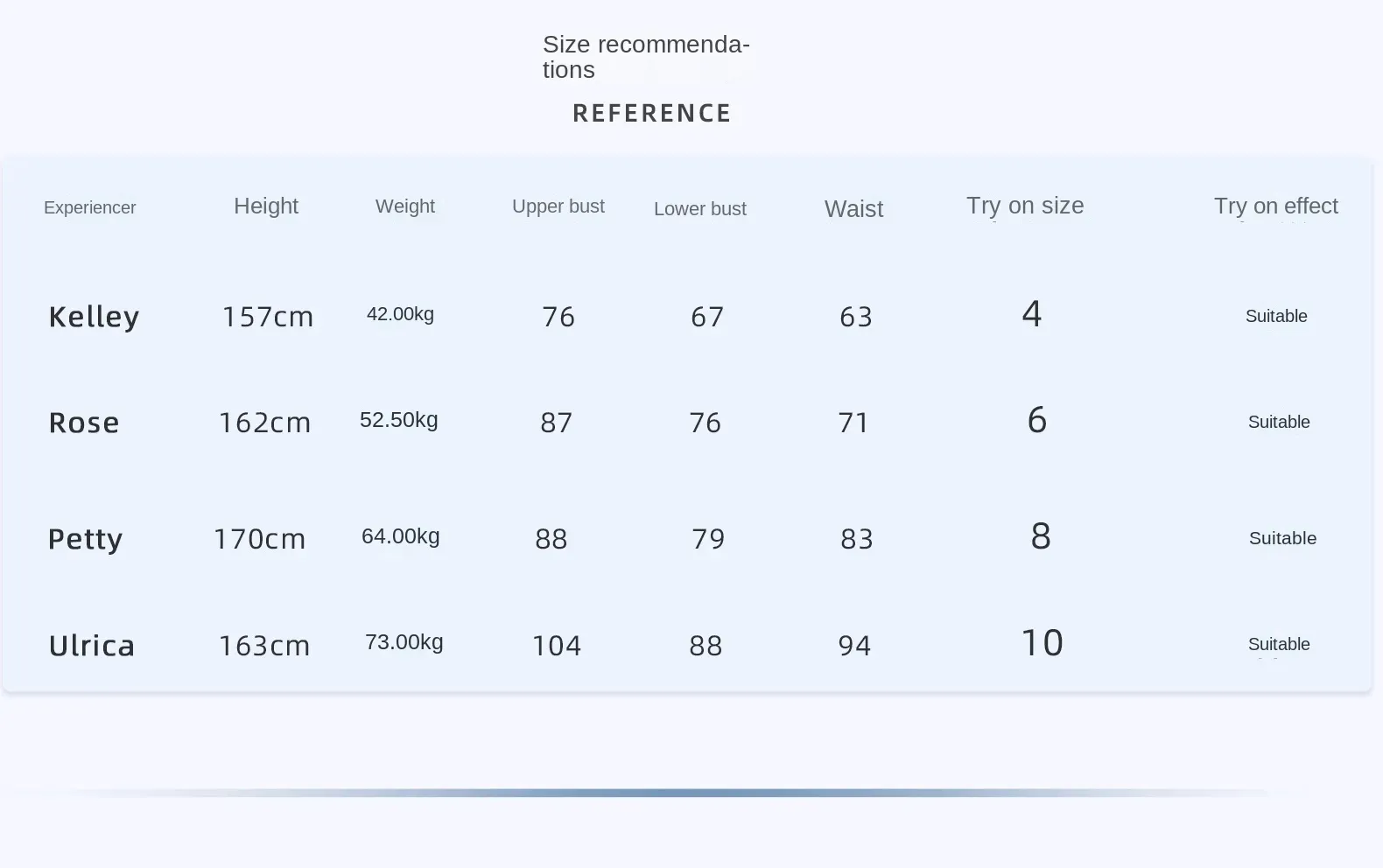Select the Waist column header
Image resolution: width=1383 pixels, height=868 pixels.
pos(853,209)
